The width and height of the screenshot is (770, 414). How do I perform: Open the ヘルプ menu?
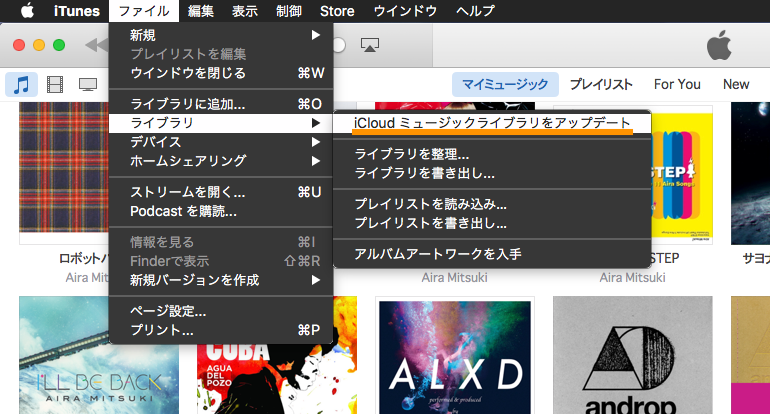coord(475,11)
